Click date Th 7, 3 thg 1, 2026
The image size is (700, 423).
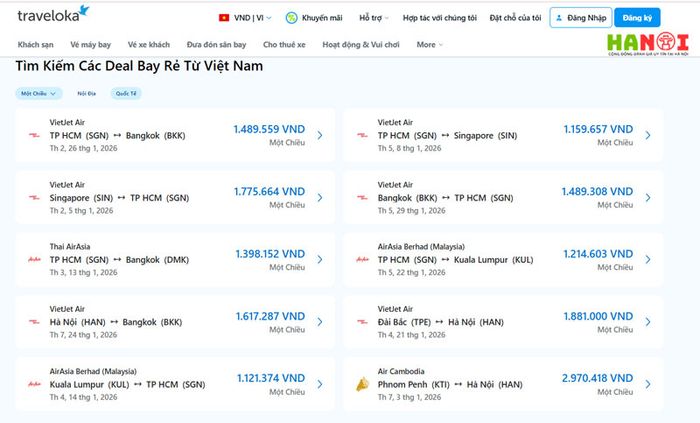tap(409, 397)
